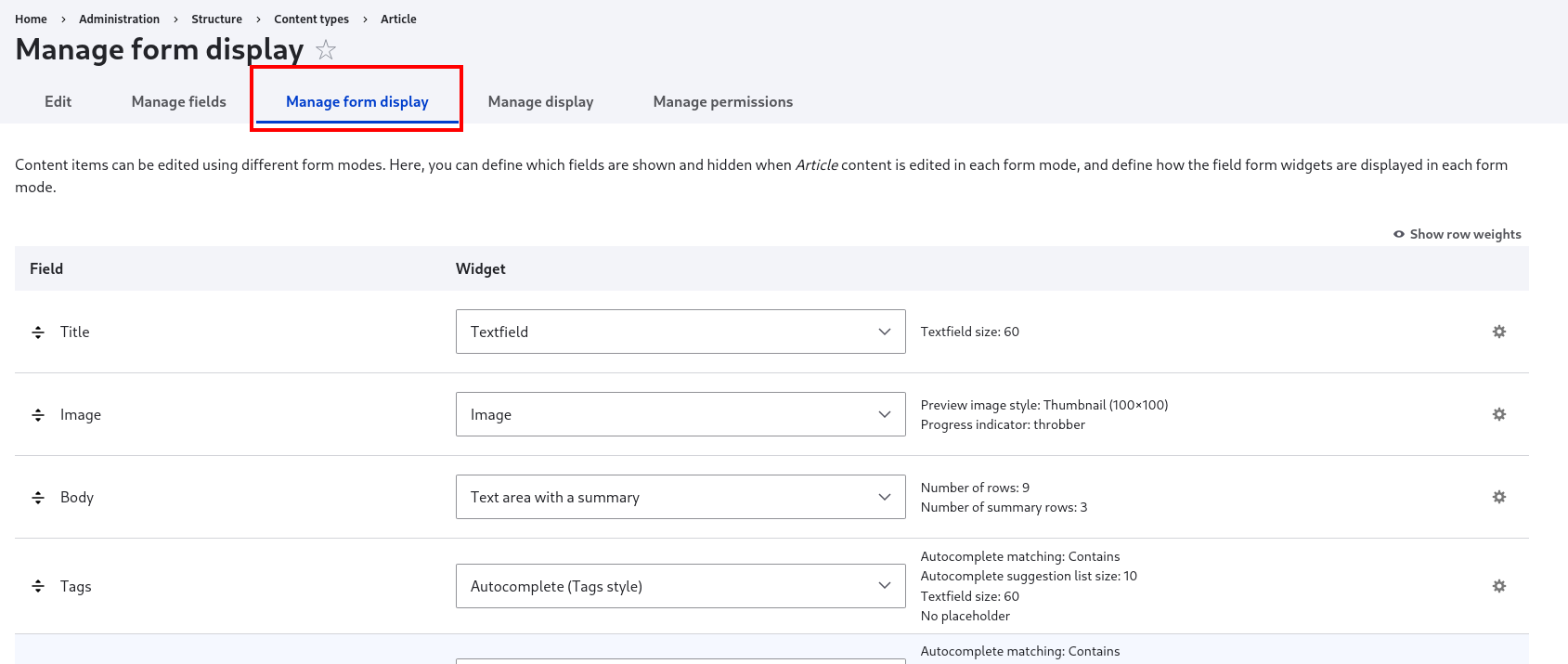This screenshot has height=664, width=1568.
Task: Click drag handle of Image row
Action: (38, 414)
